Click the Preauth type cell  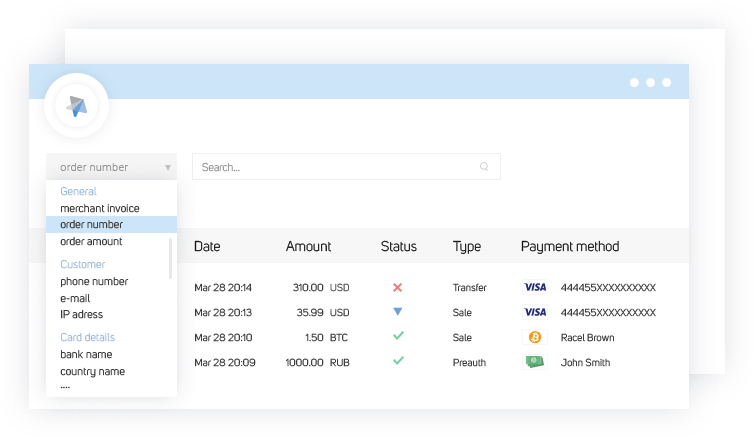[x=469, y=363]
